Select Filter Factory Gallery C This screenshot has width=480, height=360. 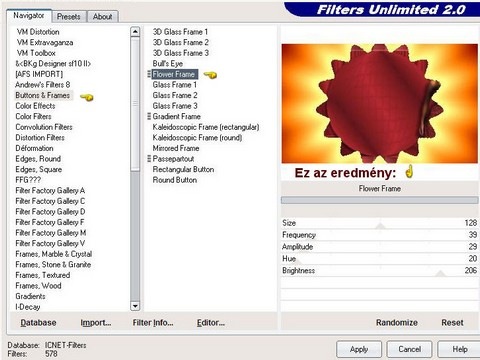[x=50, y=201]
